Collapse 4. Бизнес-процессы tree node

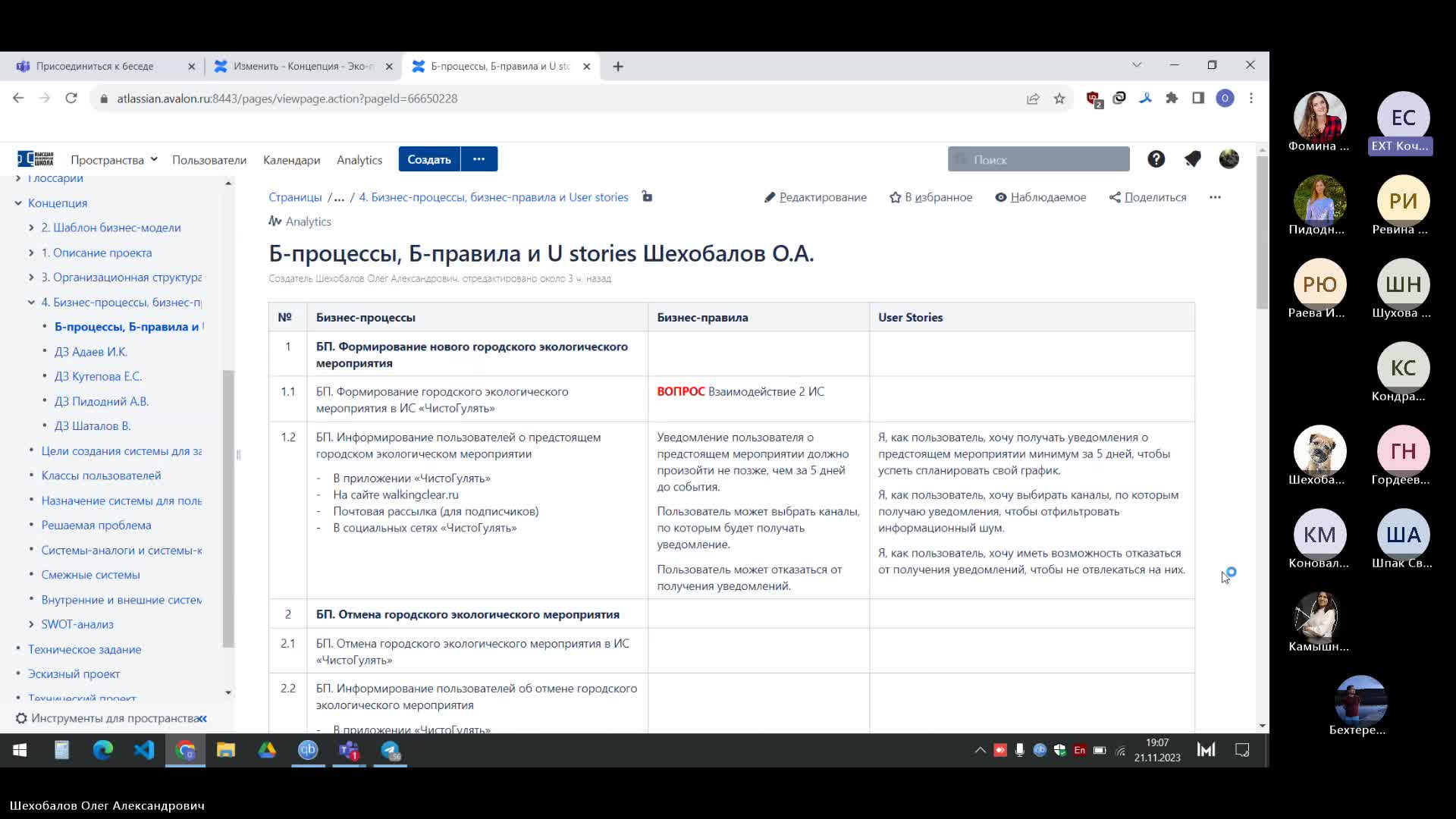pos(31,302)
